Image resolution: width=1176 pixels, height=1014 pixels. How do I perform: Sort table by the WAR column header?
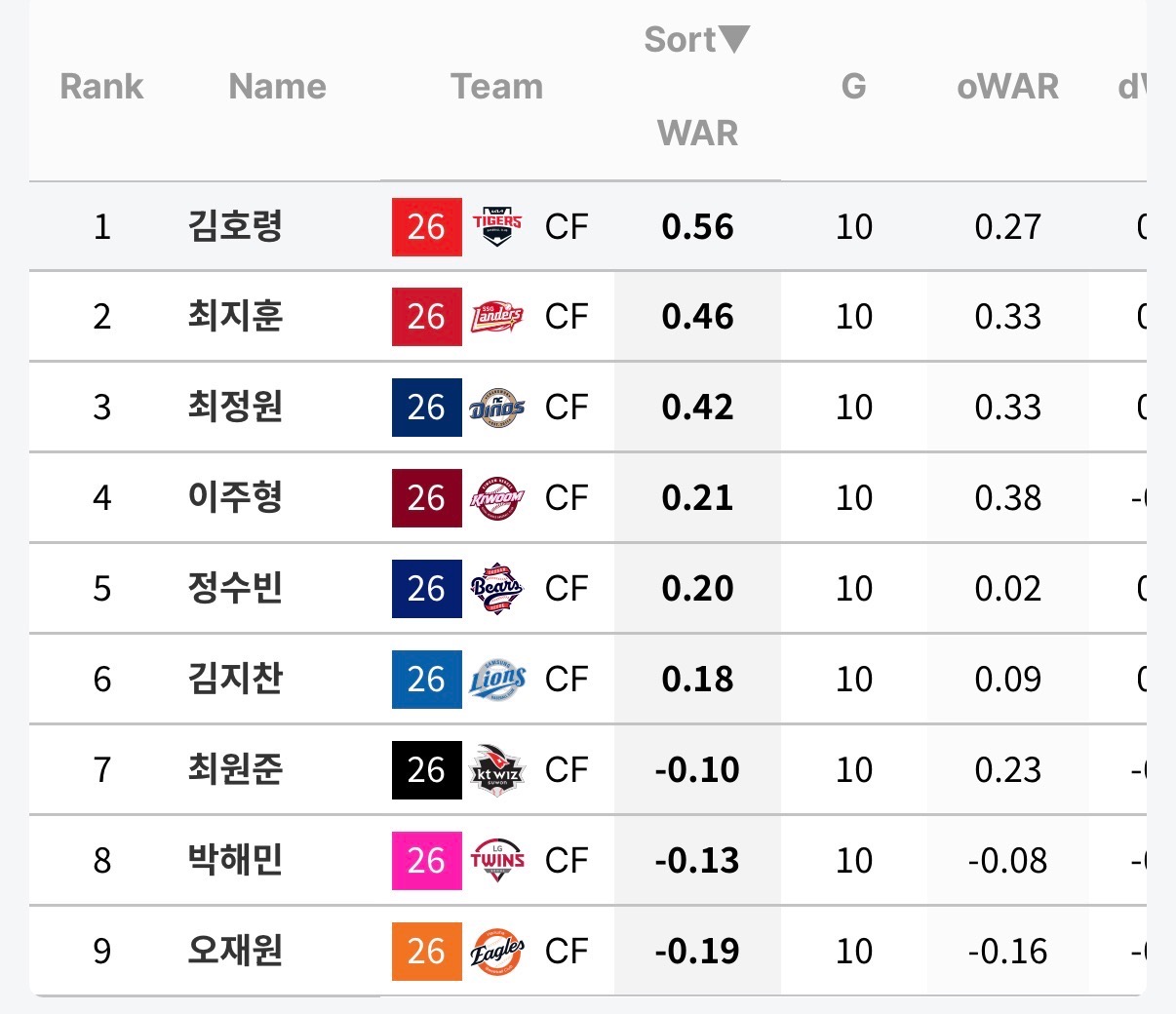point(697,133)
